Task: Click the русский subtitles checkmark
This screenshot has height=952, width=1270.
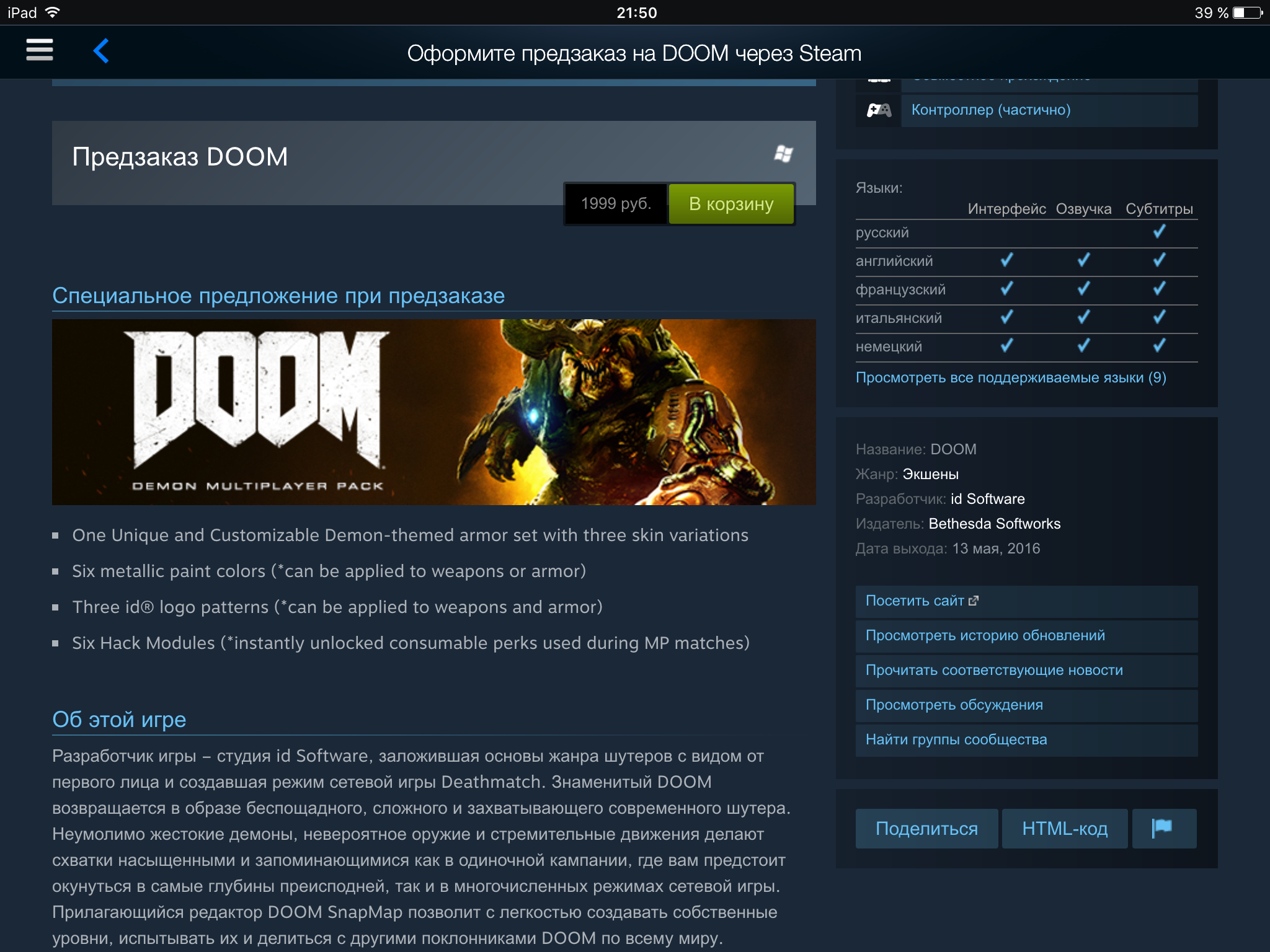Action: click(1159, 232)
